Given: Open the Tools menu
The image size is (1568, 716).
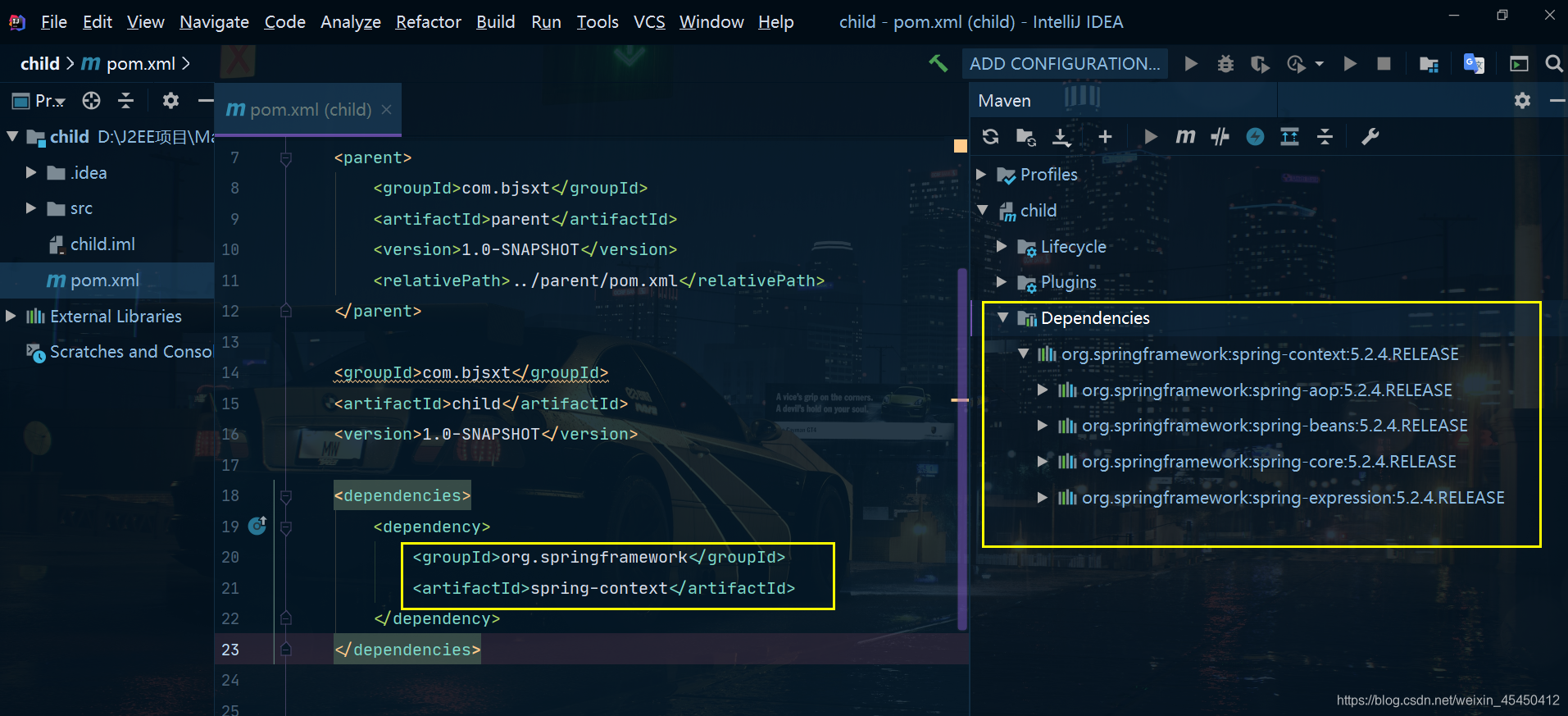Looking at the screenshot, I should (x=598, y=21).
